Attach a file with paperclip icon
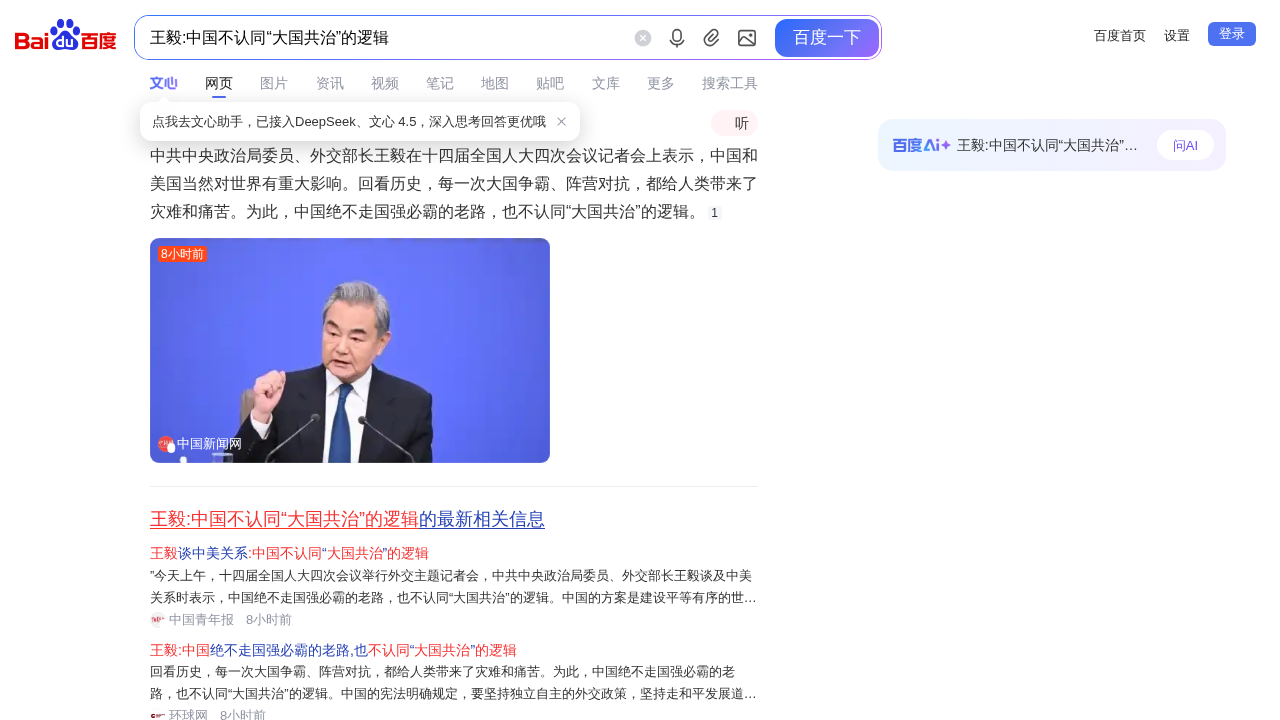Viewport: 1280px width, 720px height. click(x=711, y=38)
